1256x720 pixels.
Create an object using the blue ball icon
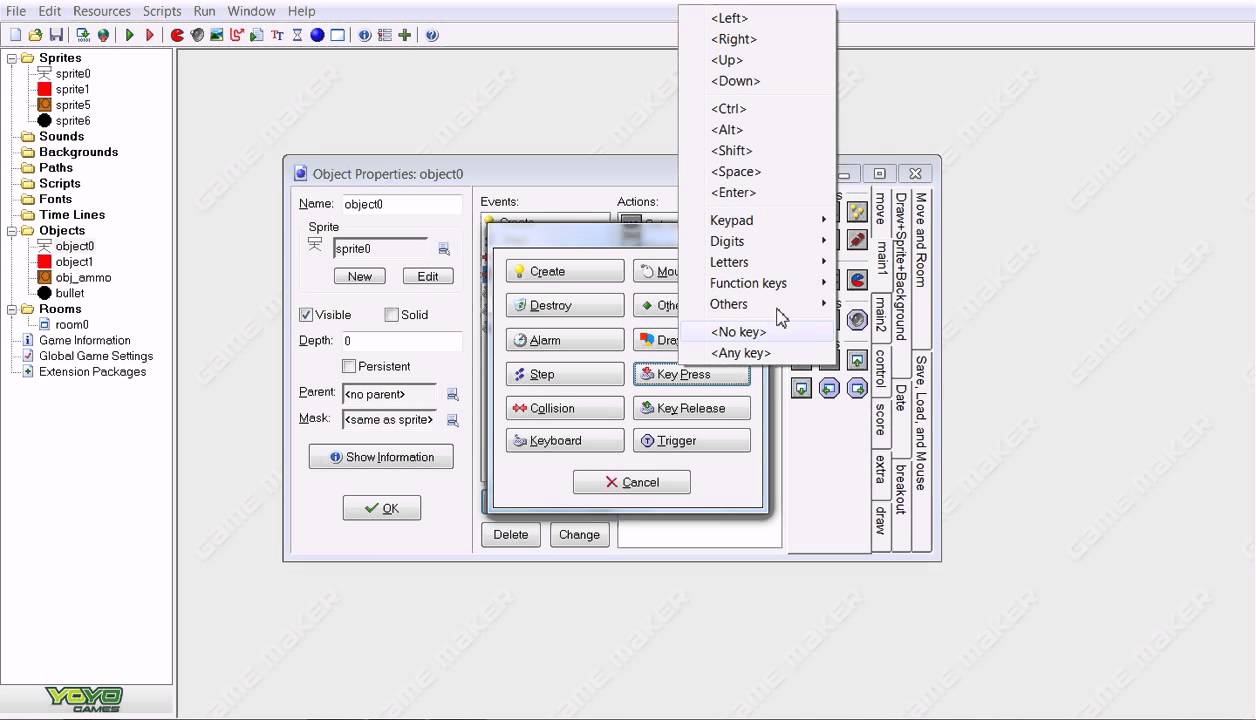click(317, 35)
